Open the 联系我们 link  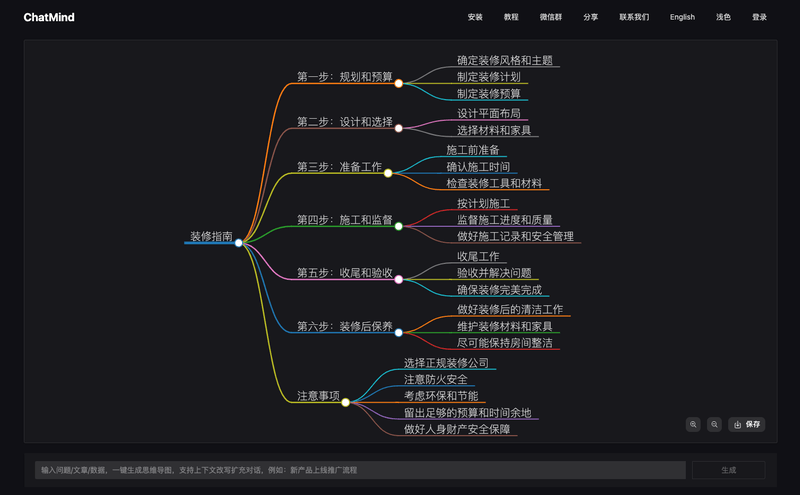[x=634, y=17]
